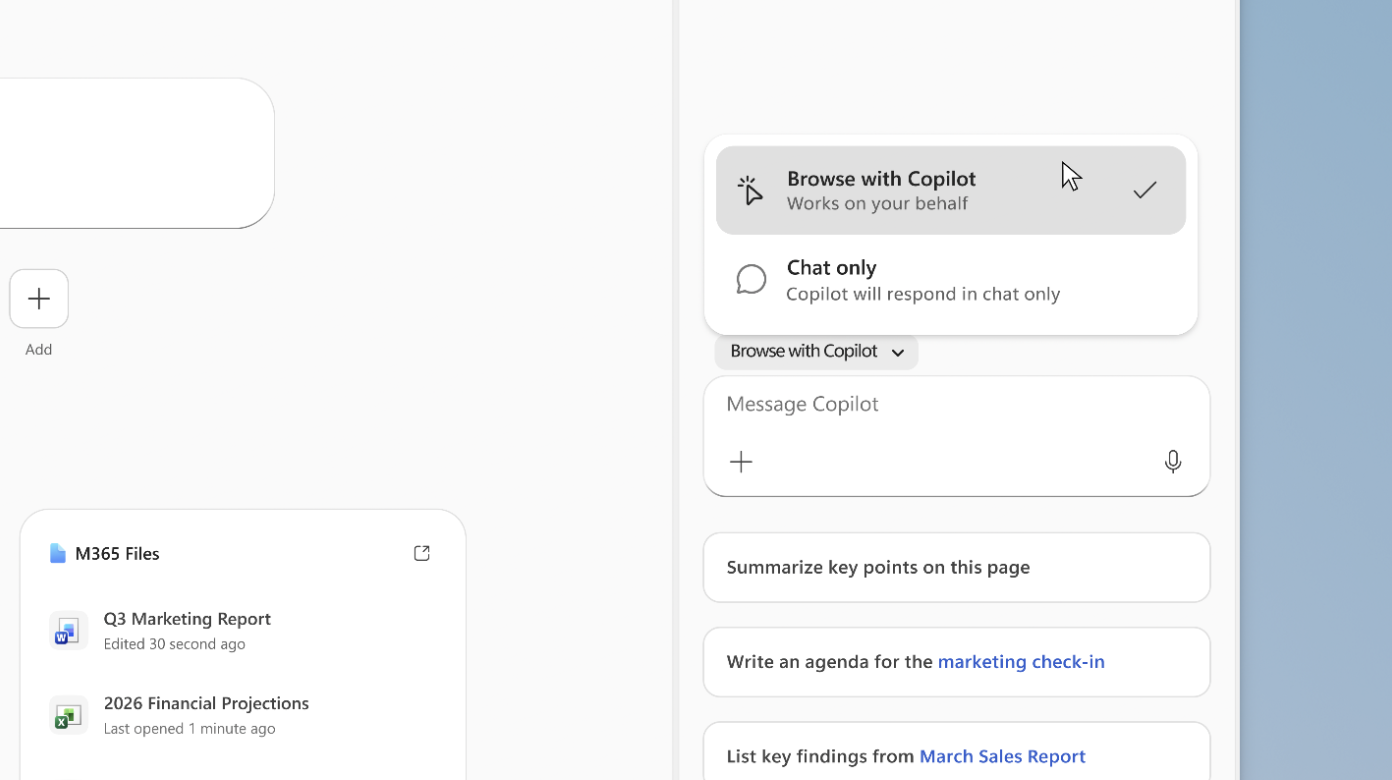Click the Chat only speech bubble icon

click(751, 280)
